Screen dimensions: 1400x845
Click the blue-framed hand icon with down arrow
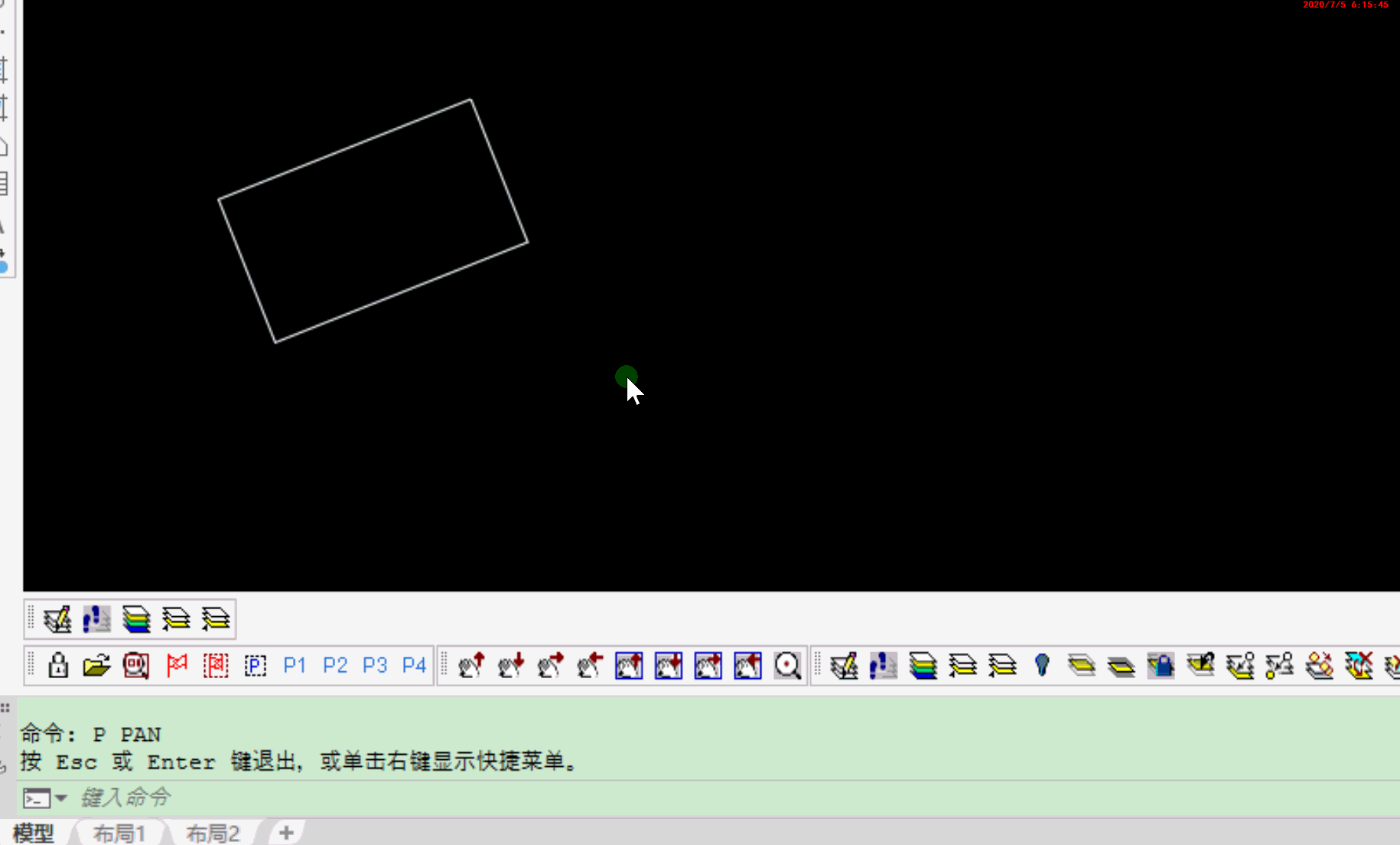pyautogui.click(x=668, y=665)
